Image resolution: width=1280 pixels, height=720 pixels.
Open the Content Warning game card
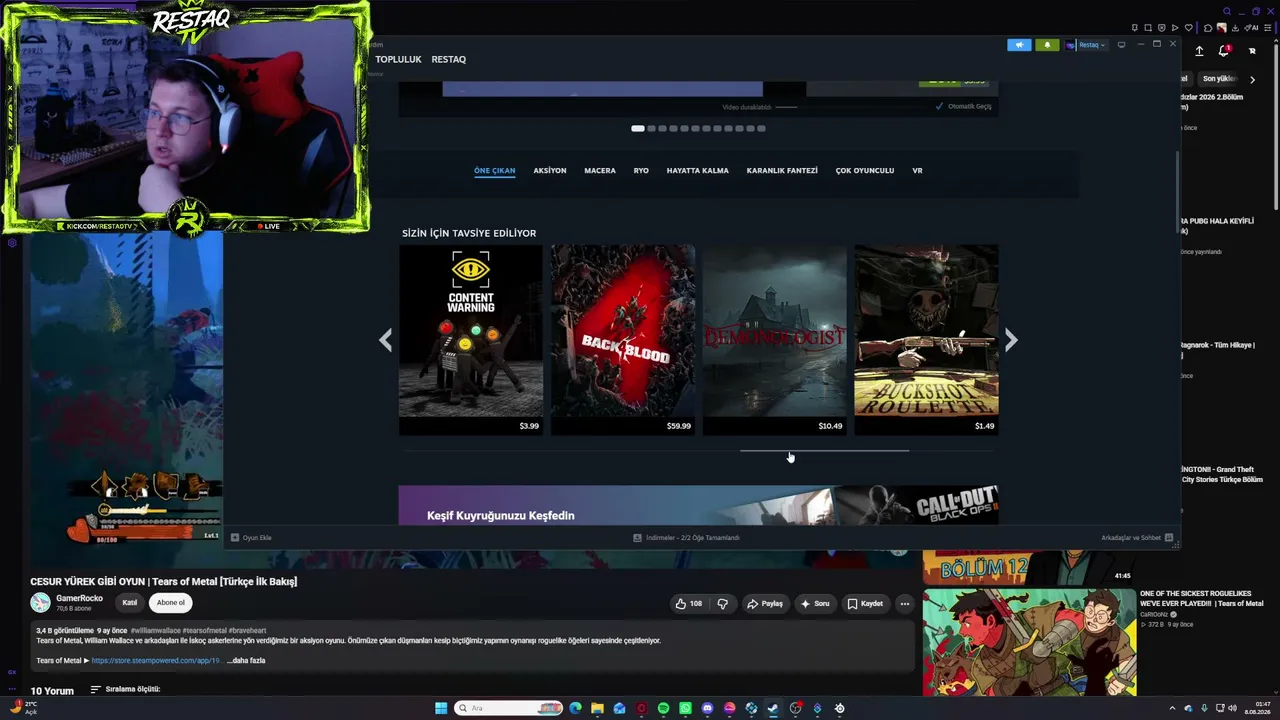point(471,340)
